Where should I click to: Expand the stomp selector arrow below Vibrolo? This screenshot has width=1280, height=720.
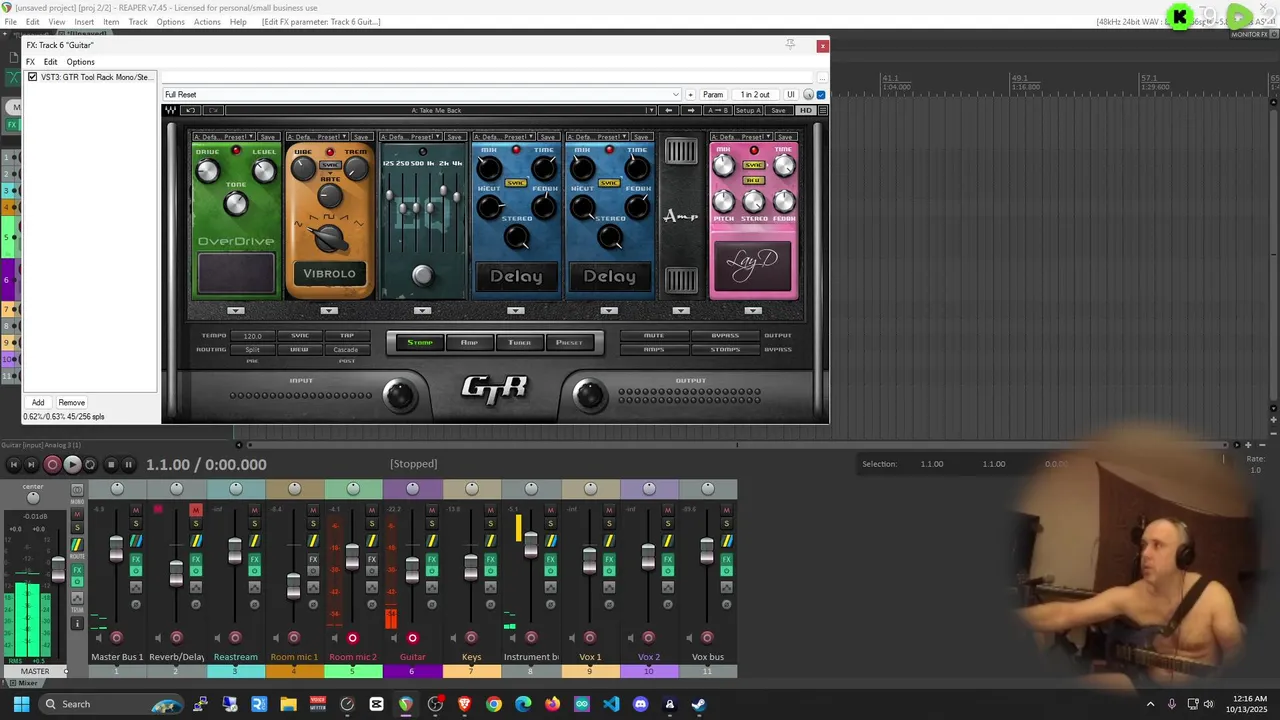pos(329,311)
